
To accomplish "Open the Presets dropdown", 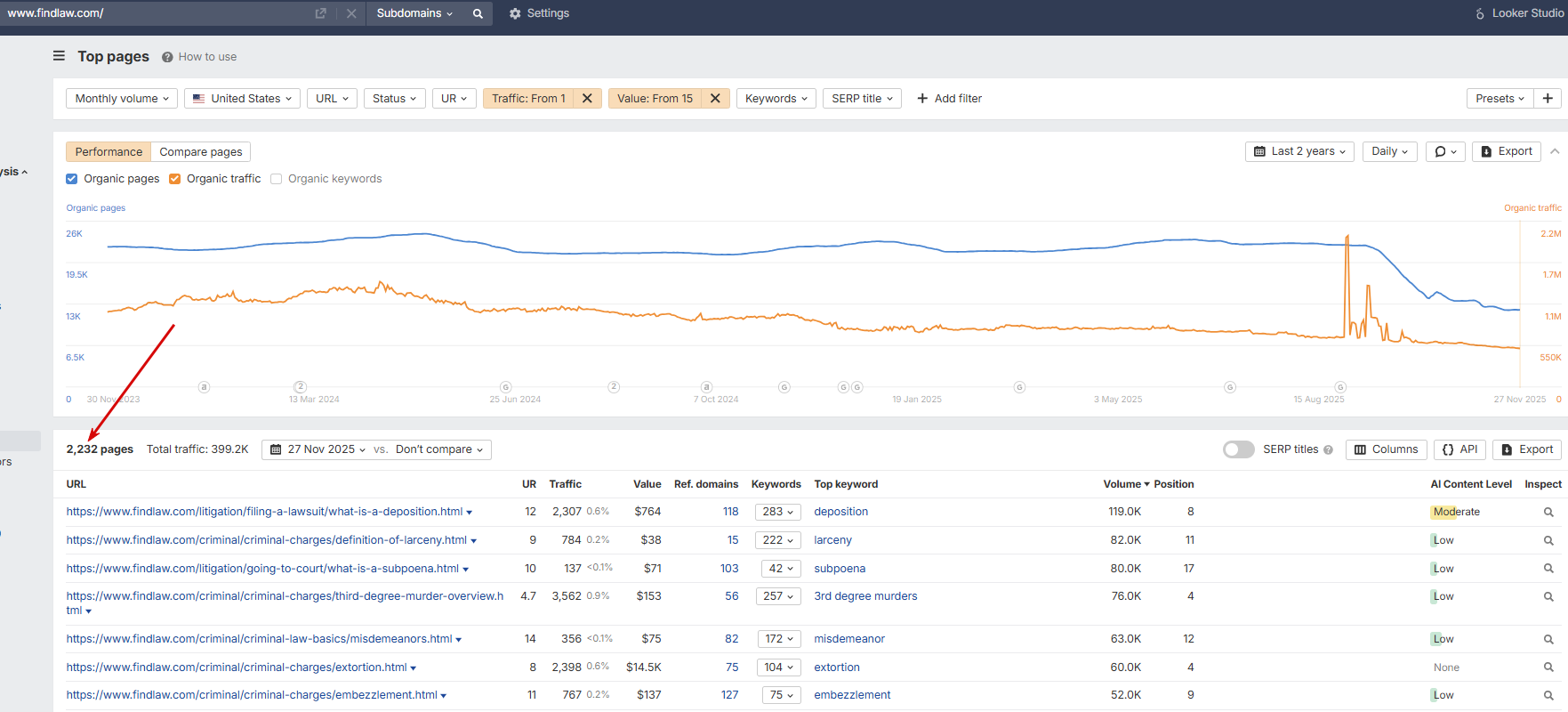I will pyautogui.click(x=1500, y=99).
